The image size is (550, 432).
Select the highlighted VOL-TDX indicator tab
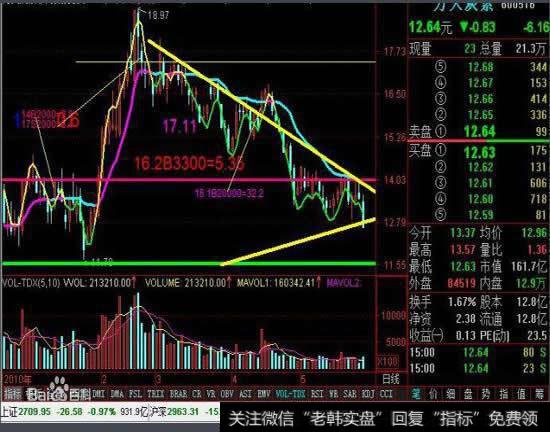[x=290, y=394]
